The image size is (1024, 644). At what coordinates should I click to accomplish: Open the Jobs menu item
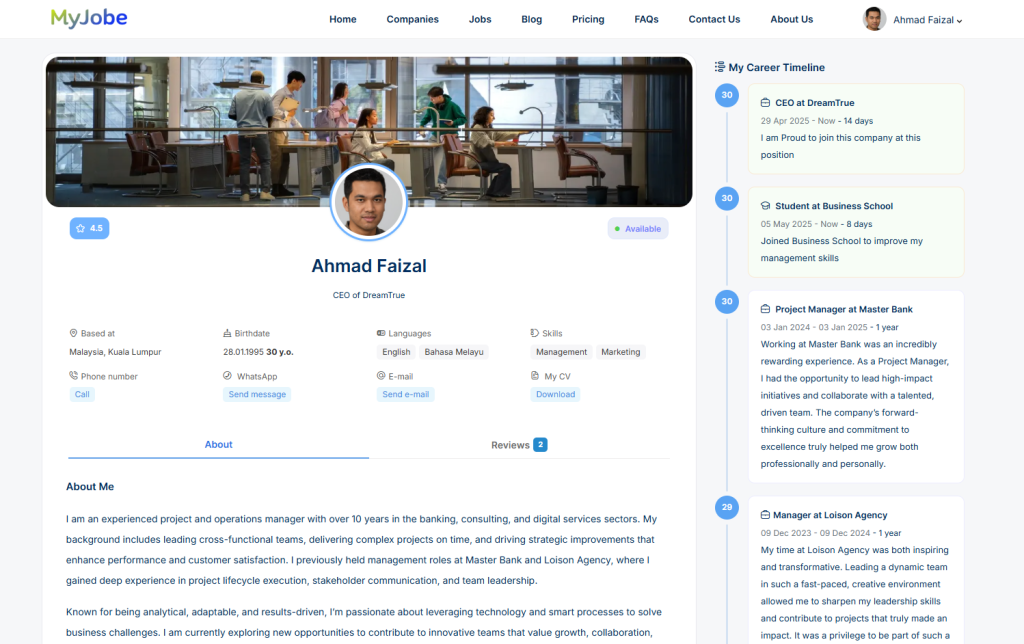[x=480, y=20]
